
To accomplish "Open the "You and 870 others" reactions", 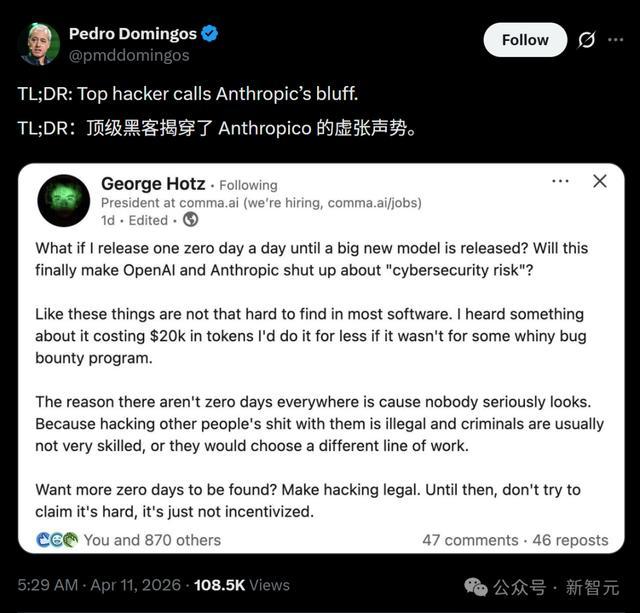I will pos(152,540).
